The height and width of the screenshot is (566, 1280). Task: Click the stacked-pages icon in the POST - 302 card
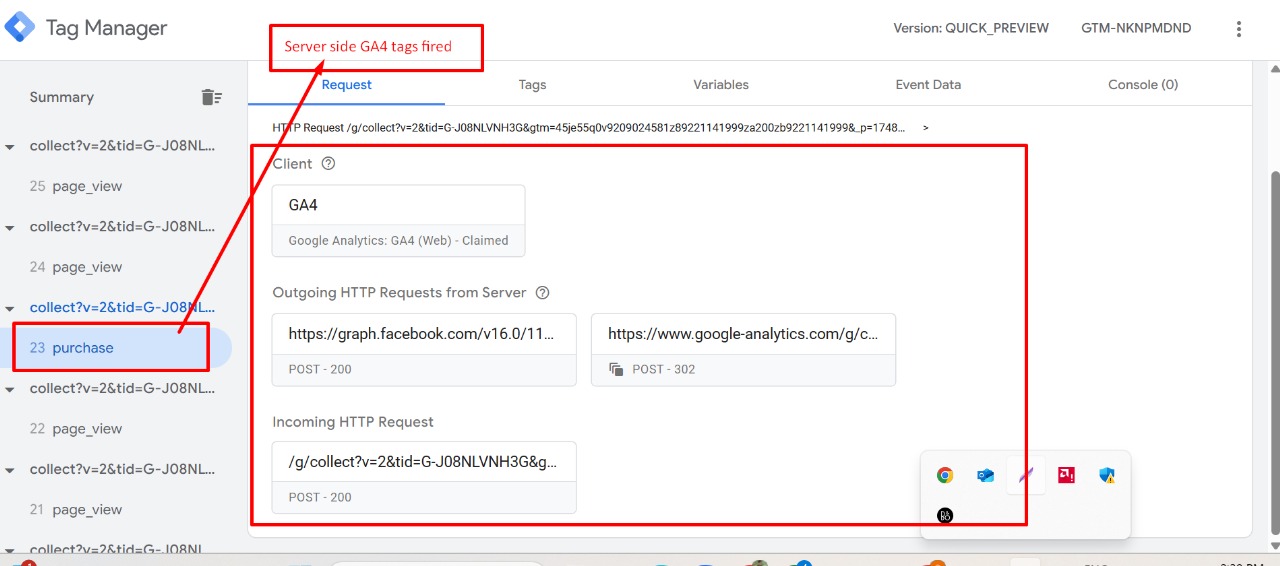point(616,370)
